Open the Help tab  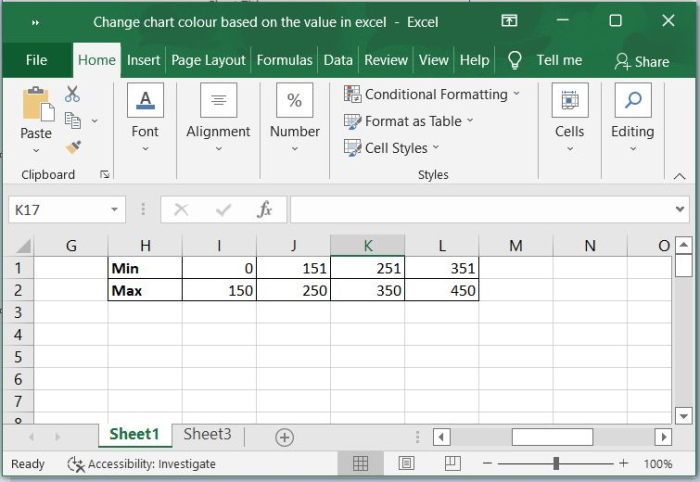click(x=475, y=60)
